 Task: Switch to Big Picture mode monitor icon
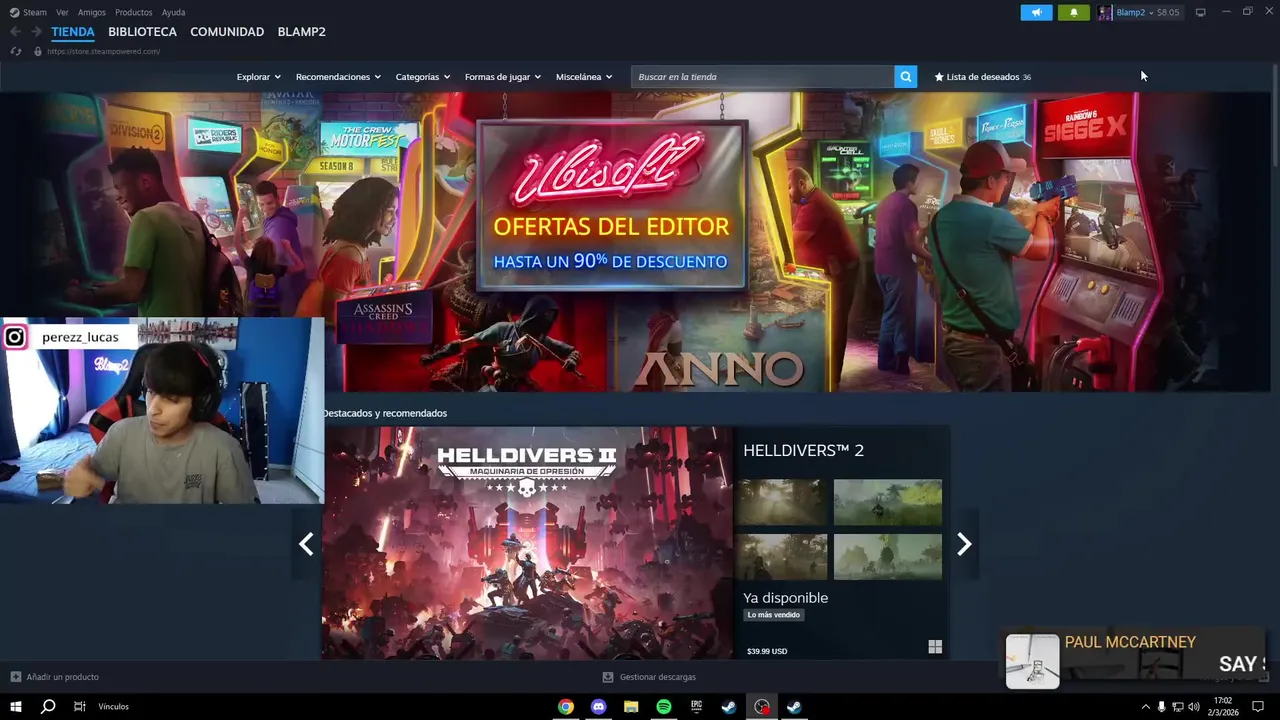pos(1201,12)
